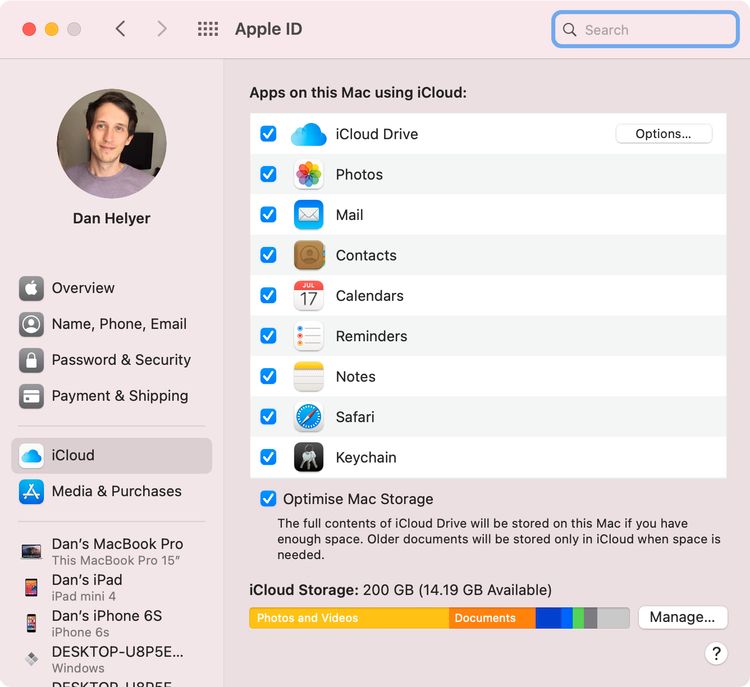Click Photos and Videos storage segment
The height and width of the screenshot is (687, 750).
(349, 618)
